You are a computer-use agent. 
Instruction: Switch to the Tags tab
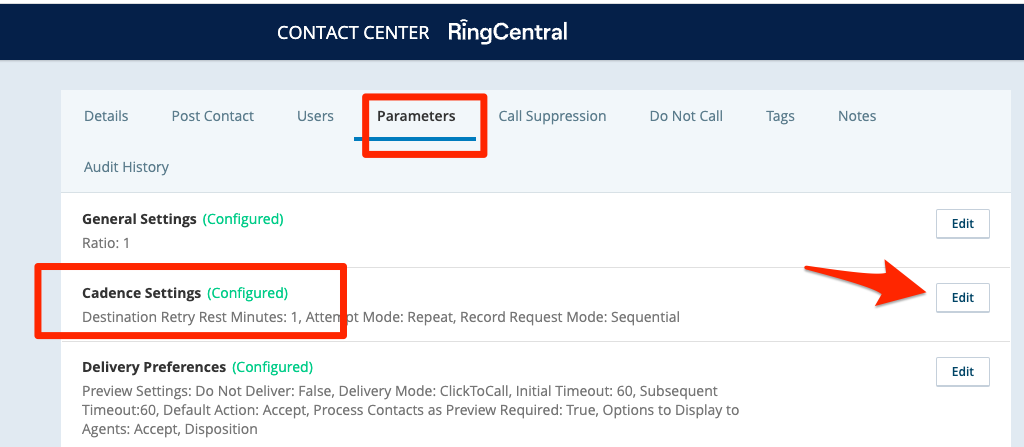tap(780, 116)
